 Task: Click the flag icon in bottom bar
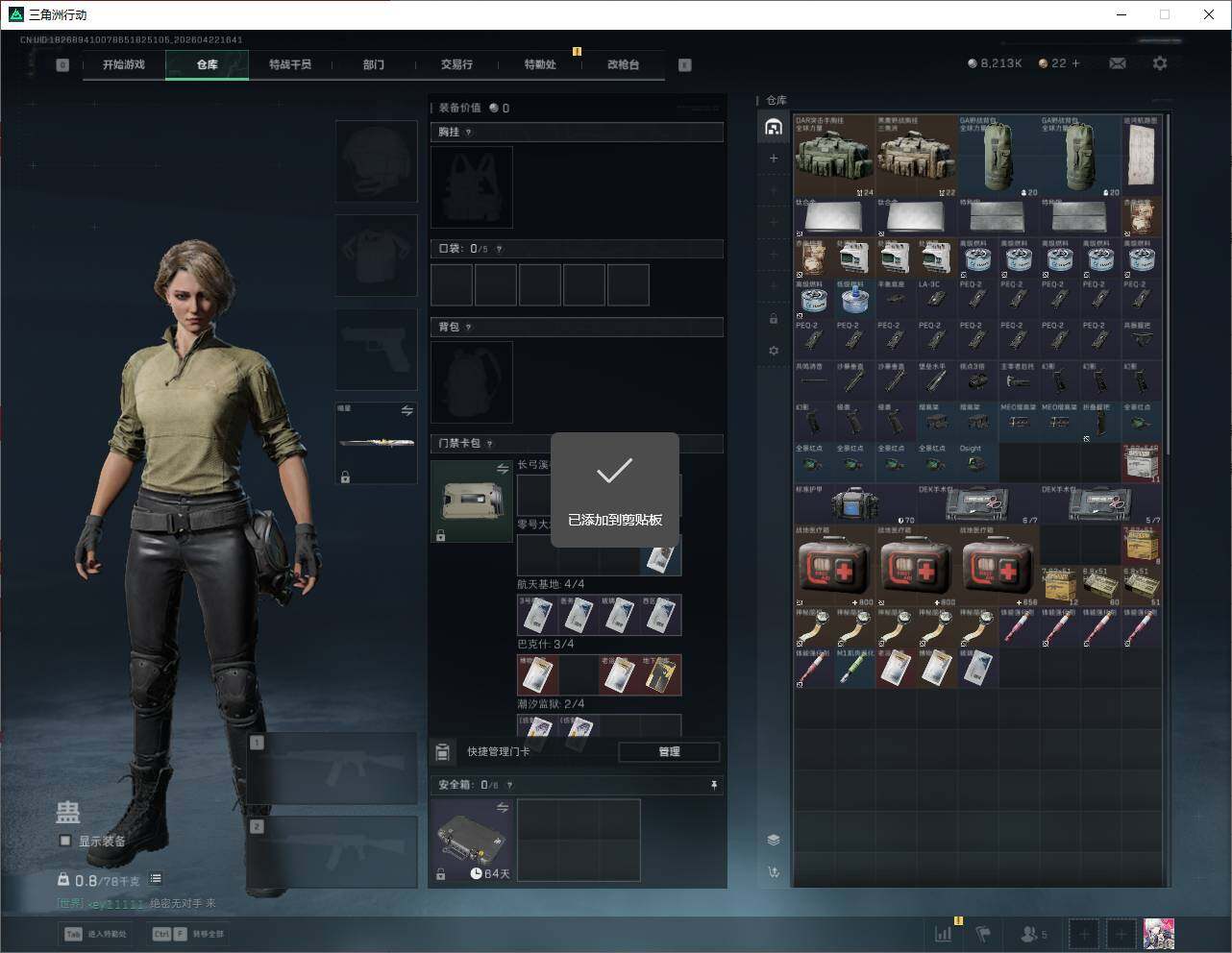983,933
